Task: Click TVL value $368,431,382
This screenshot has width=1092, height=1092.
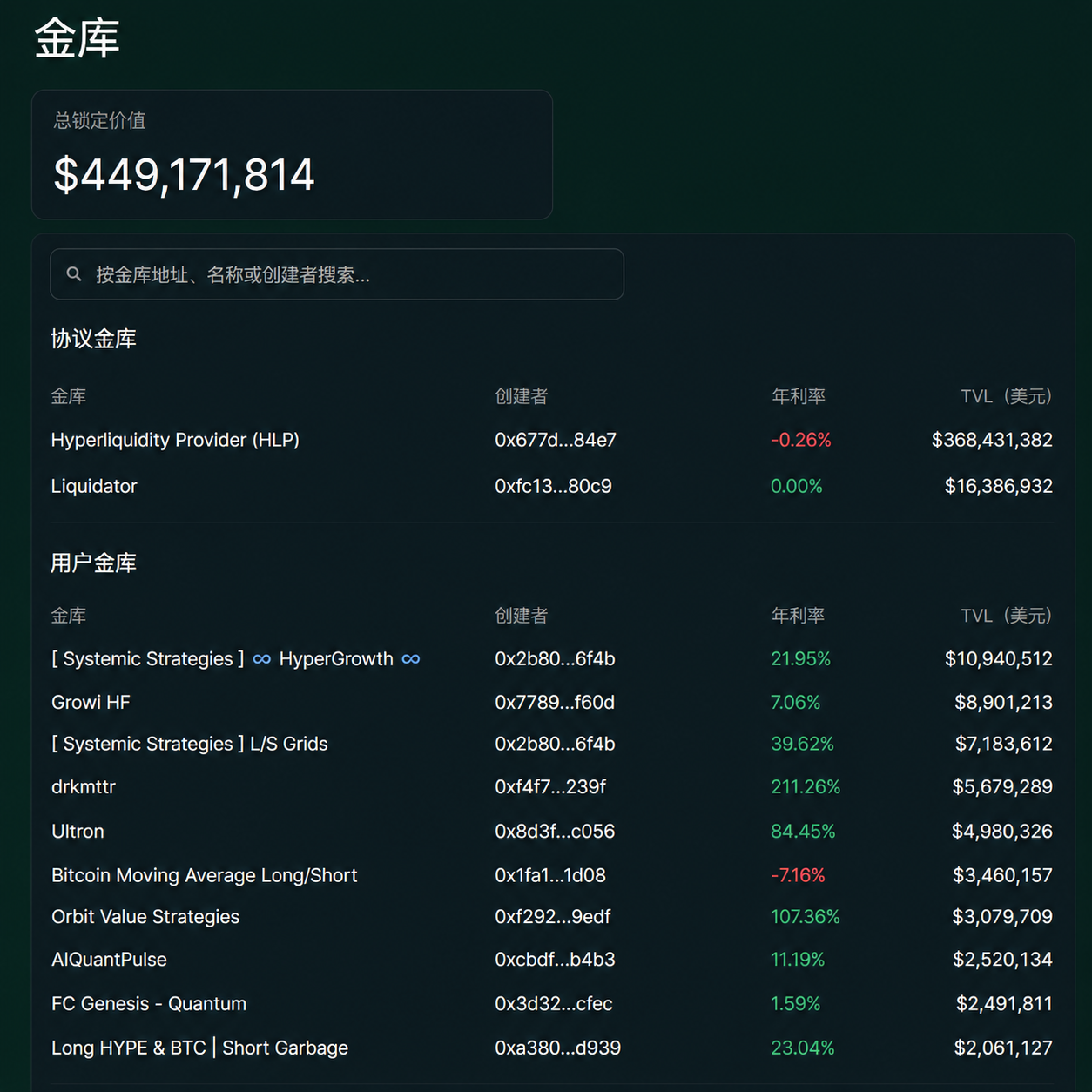Action: (x=992, y=440)
